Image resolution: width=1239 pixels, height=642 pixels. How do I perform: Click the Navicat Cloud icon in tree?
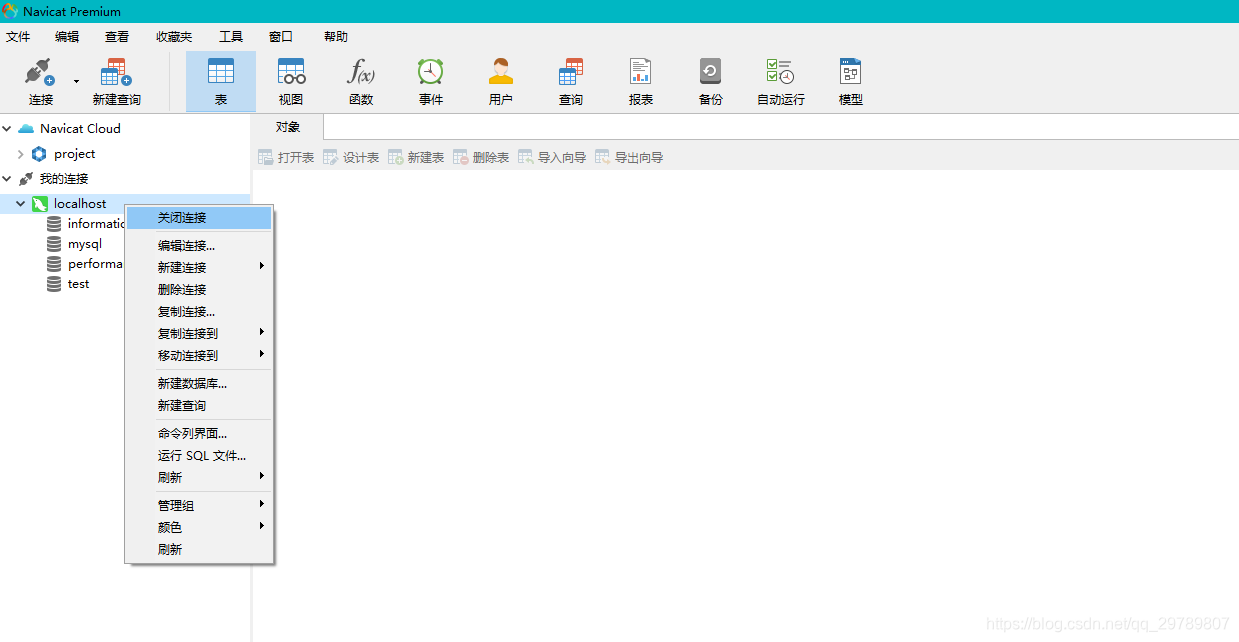(x=26, y=128)
